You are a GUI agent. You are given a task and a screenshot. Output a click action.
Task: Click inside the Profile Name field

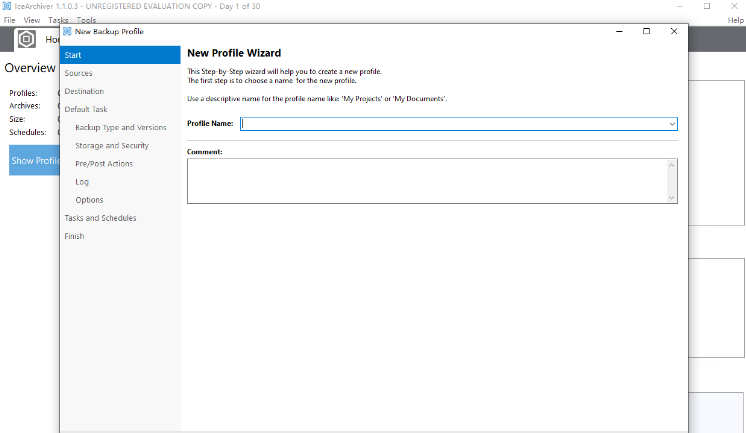[455, 124]
